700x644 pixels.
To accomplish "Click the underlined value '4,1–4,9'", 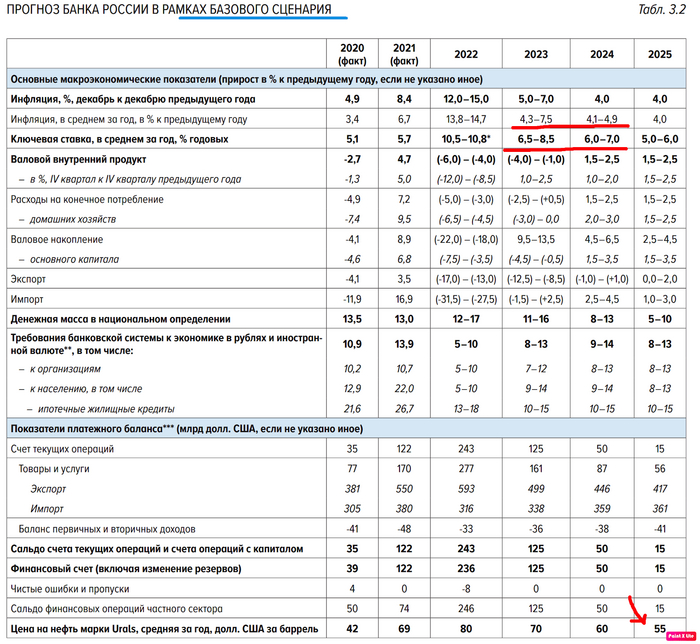I will (602, 119).
